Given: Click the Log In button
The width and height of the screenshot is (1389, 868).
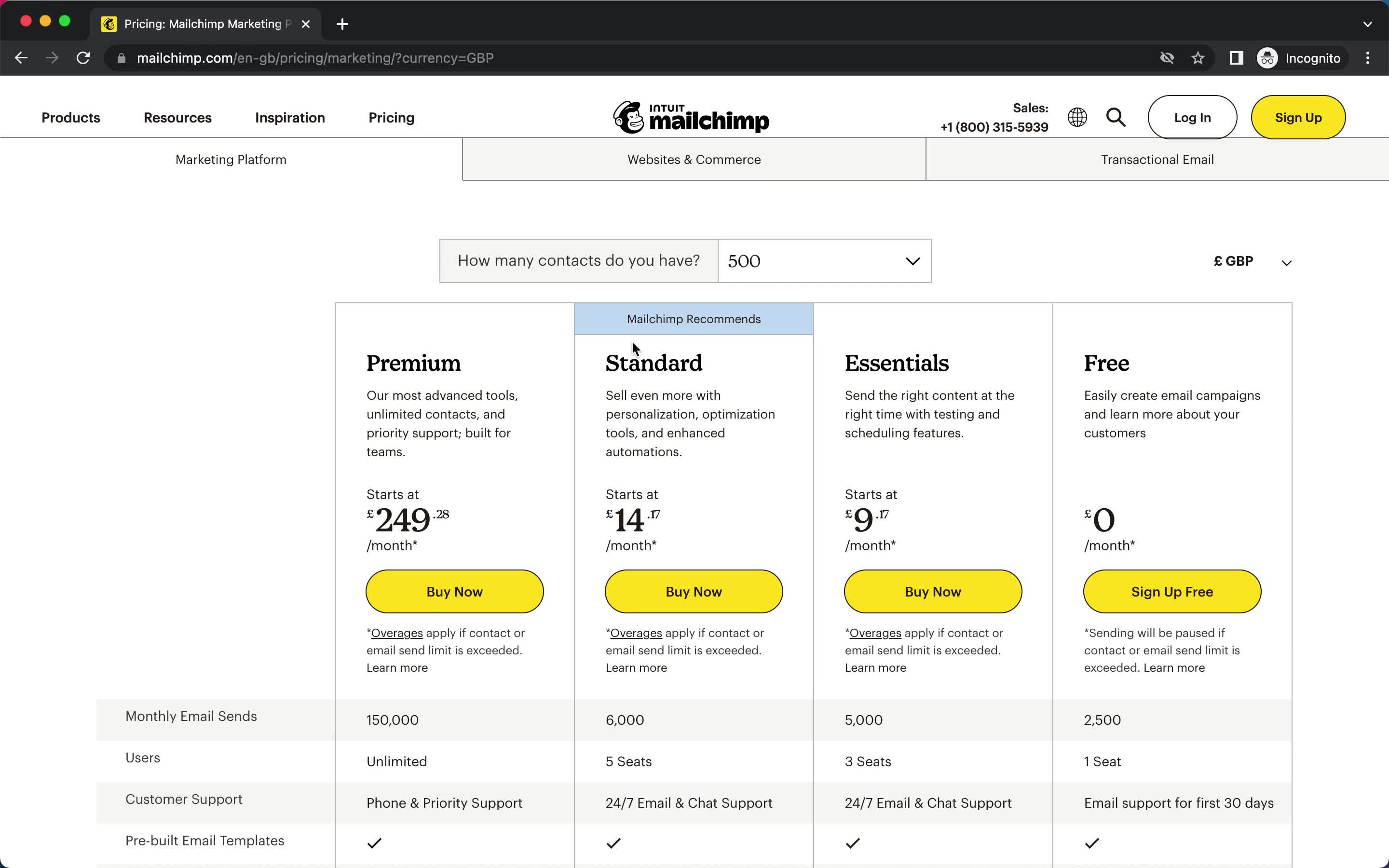Looking at the screenshot, I should tap(1192, 117).
